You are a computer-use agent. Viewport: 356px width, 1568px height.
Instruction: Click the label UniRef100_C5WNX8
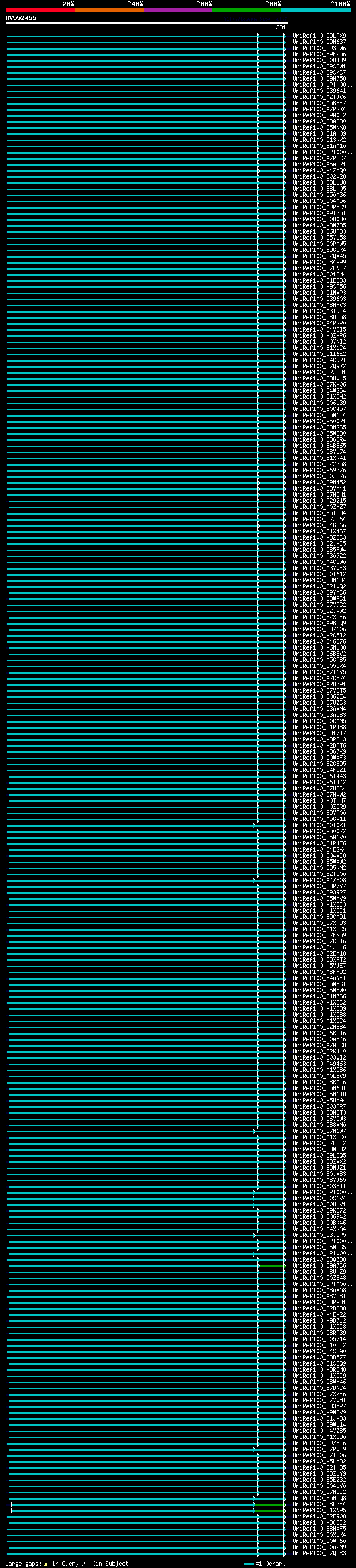319,127
